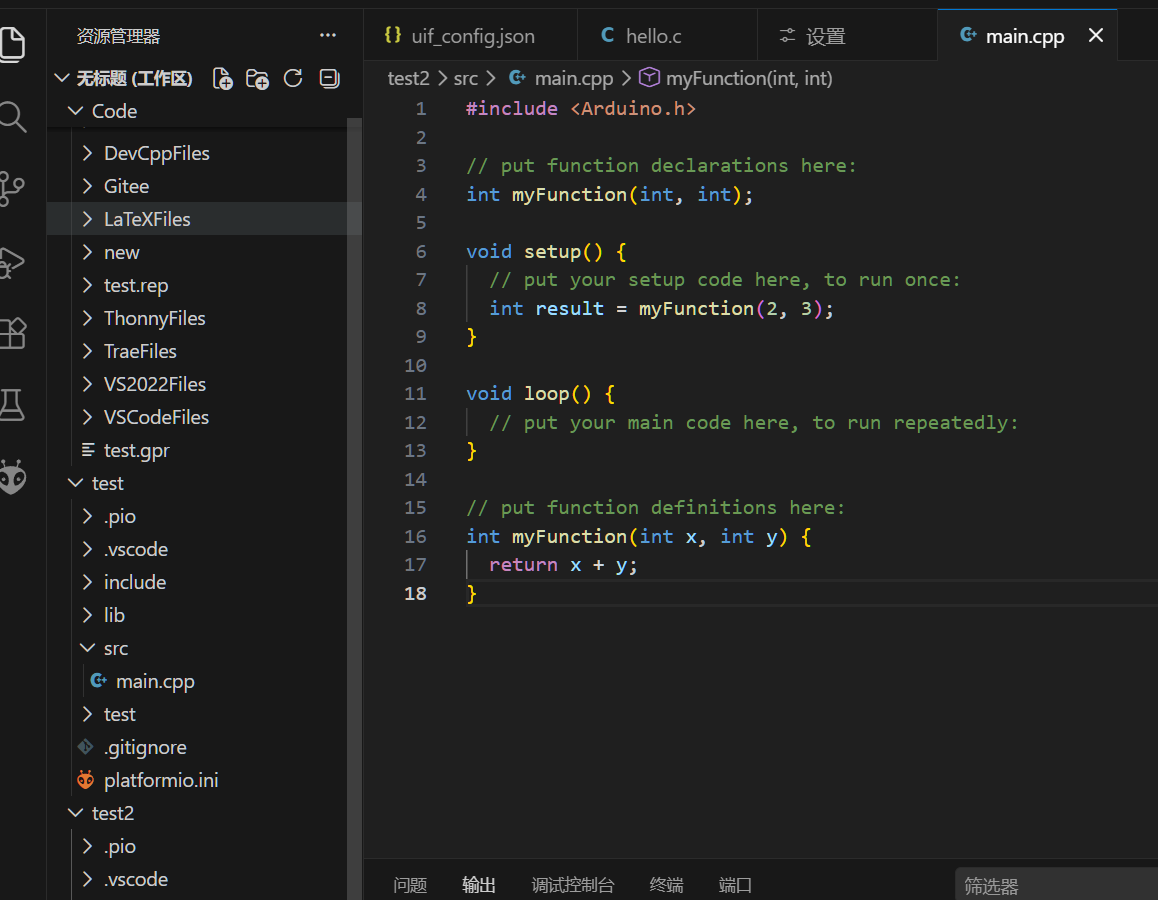The image size is (1158, 900).
Task: Expand the .pio folder under test
Action: tap(87, 516)
